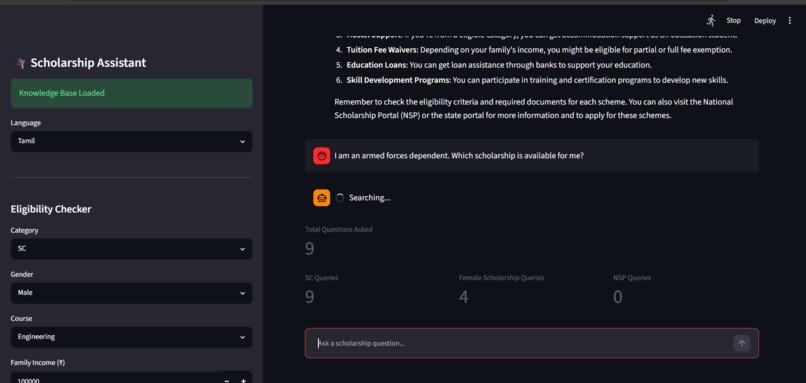Open the Deploy option

point(765,21)
